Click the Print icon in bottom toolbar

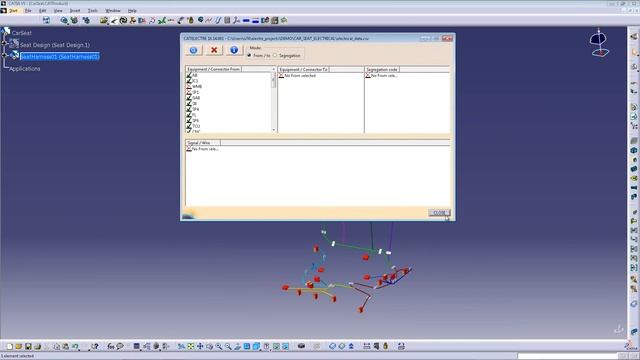(38, 347)
